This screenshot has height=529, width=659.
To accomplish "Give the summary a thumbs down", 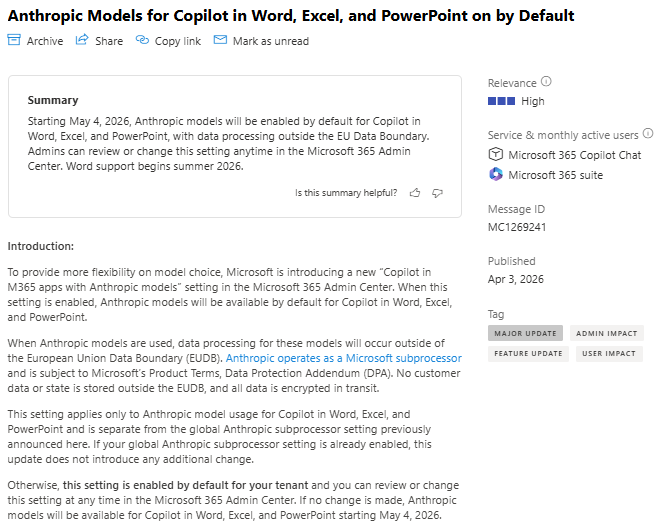I will 437,193.
